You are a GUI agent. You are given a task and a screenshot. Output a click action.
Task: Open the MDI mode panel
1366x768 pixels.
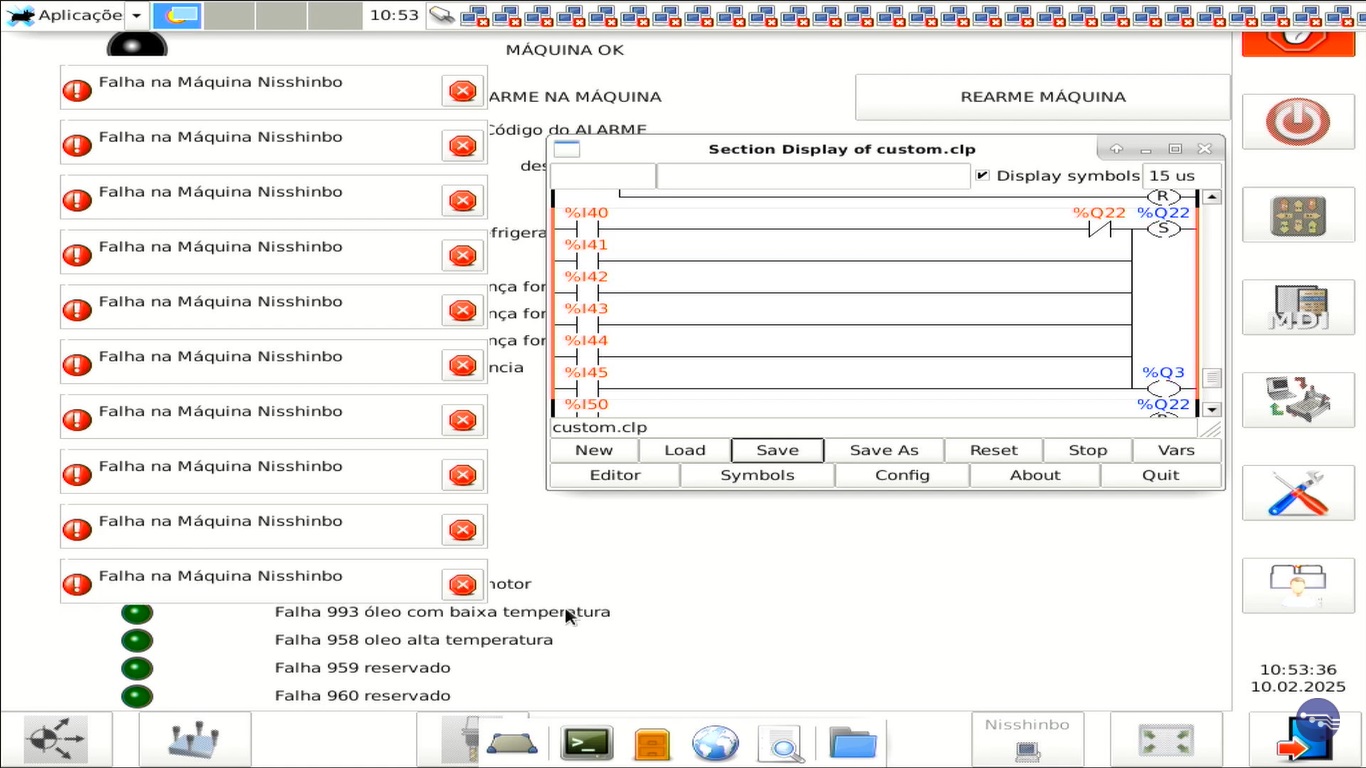click(1297, 308)
